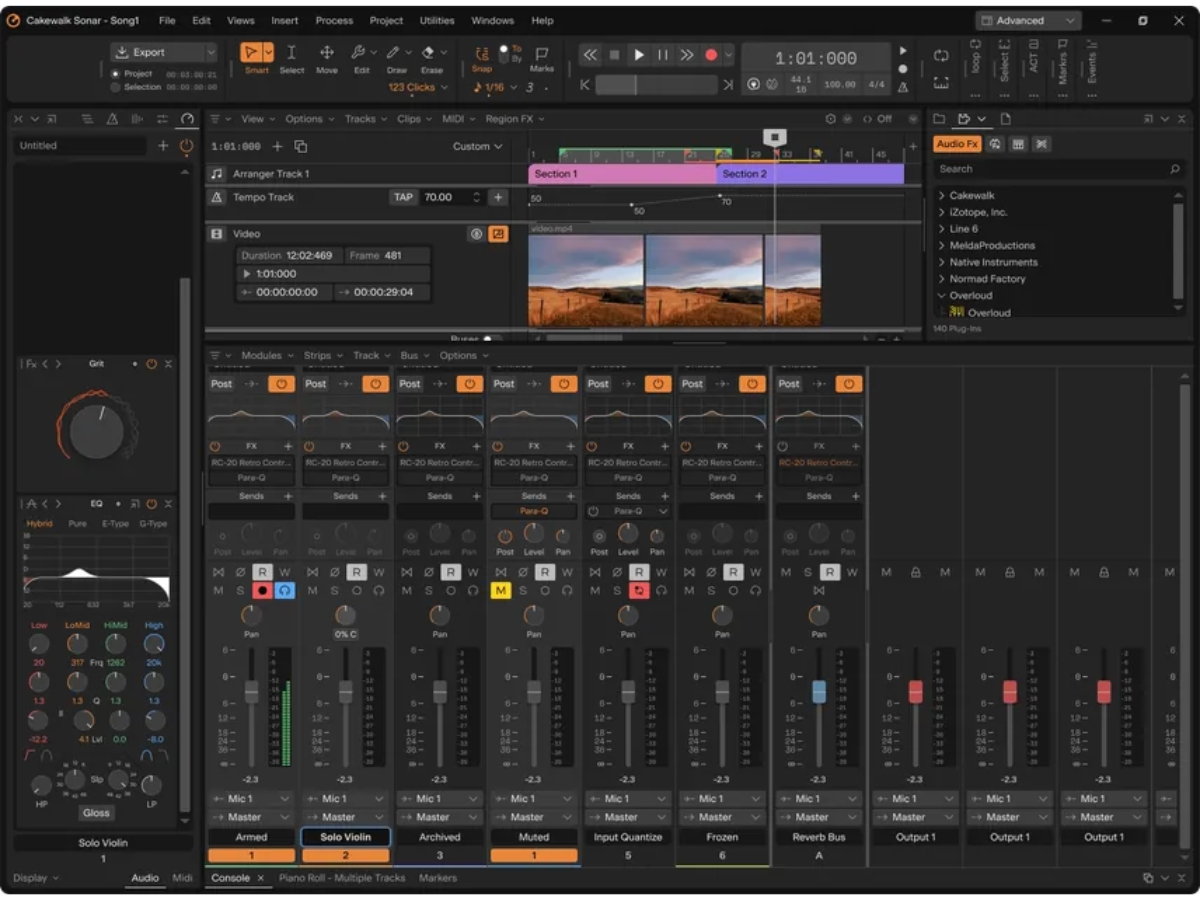The height and width of the screenshot is (900, 1200).
Task: Add a tempo with the plus next to 70.00
Action: click(498, 197)
